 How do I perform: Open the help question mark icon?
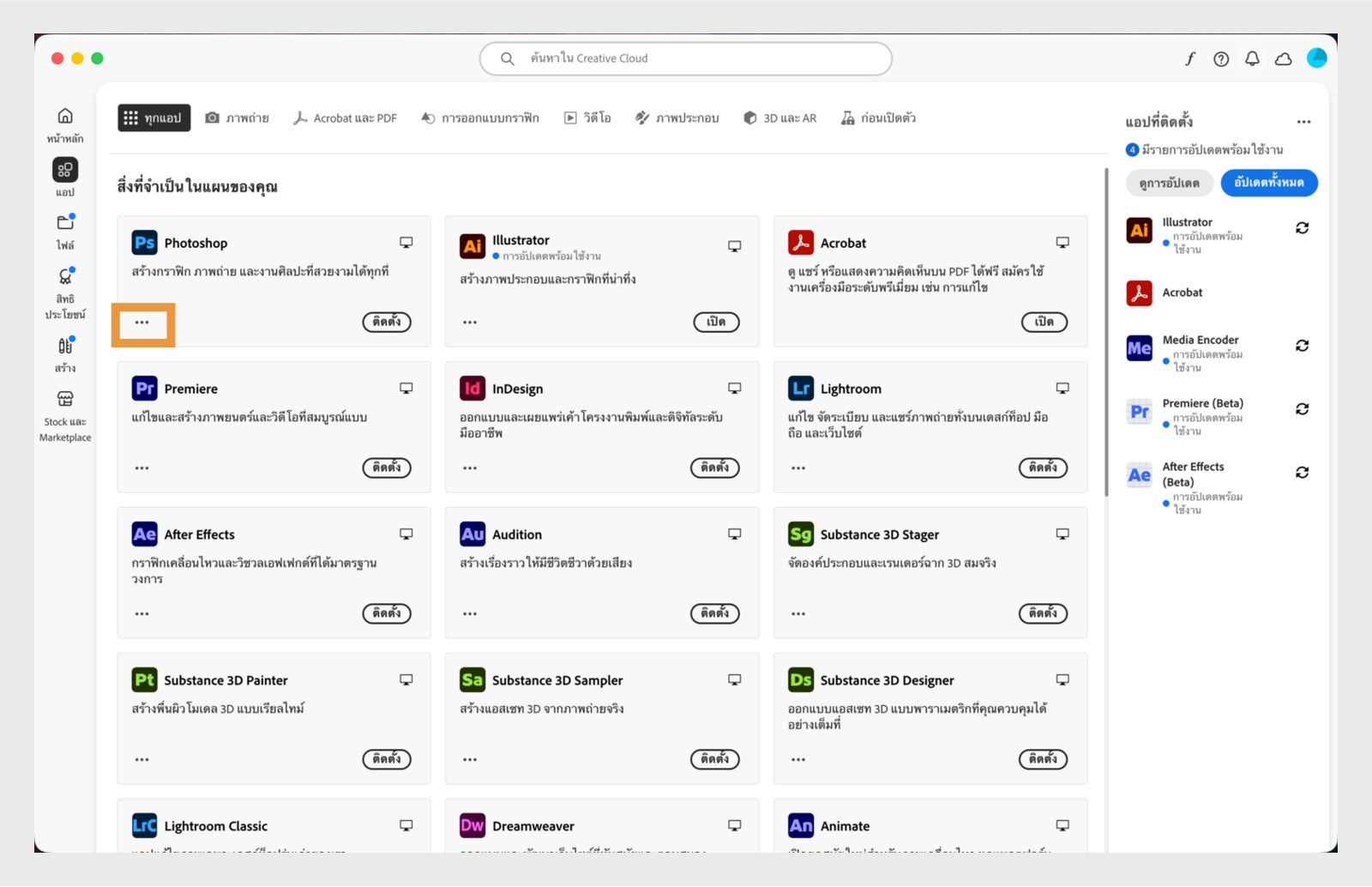tap(1221, 58)
